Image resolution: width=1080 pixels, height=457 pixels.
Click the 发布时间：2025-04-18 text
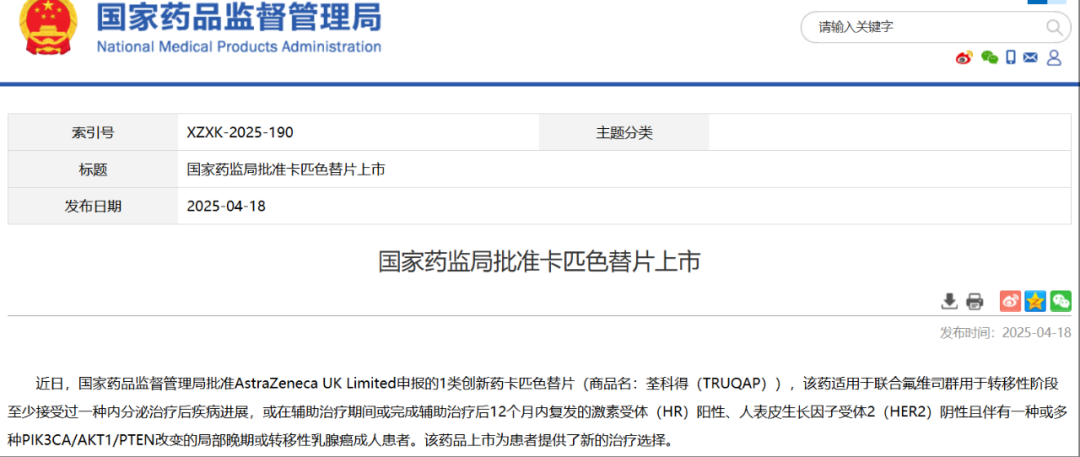click(1006, 332)
